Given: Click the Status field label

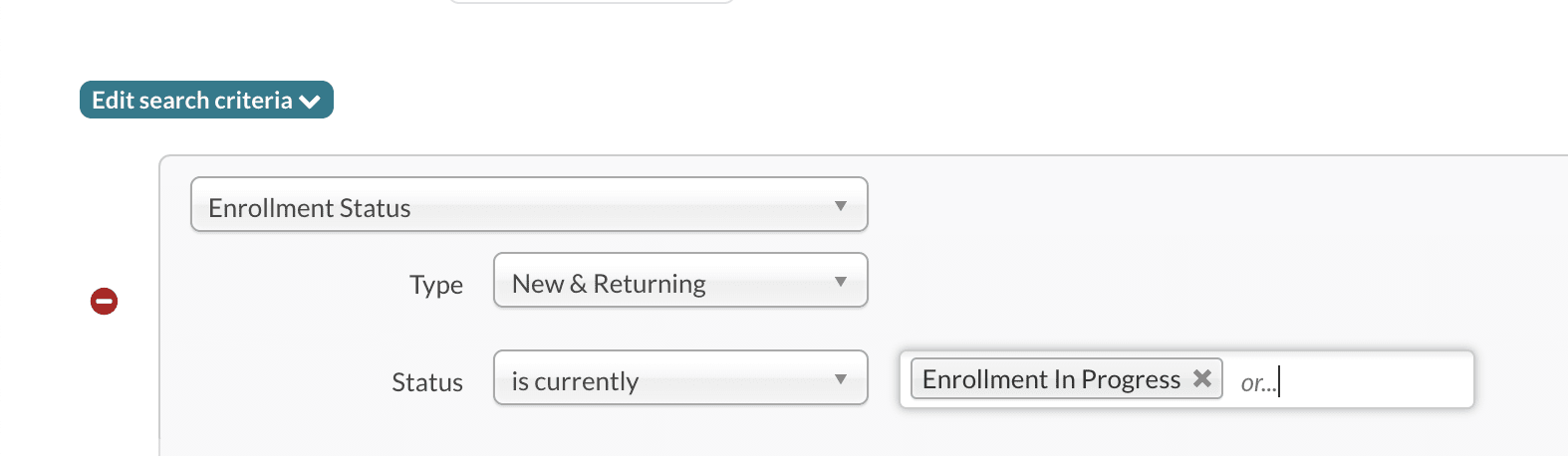Looking at the screenshot, I should [427, 382].
